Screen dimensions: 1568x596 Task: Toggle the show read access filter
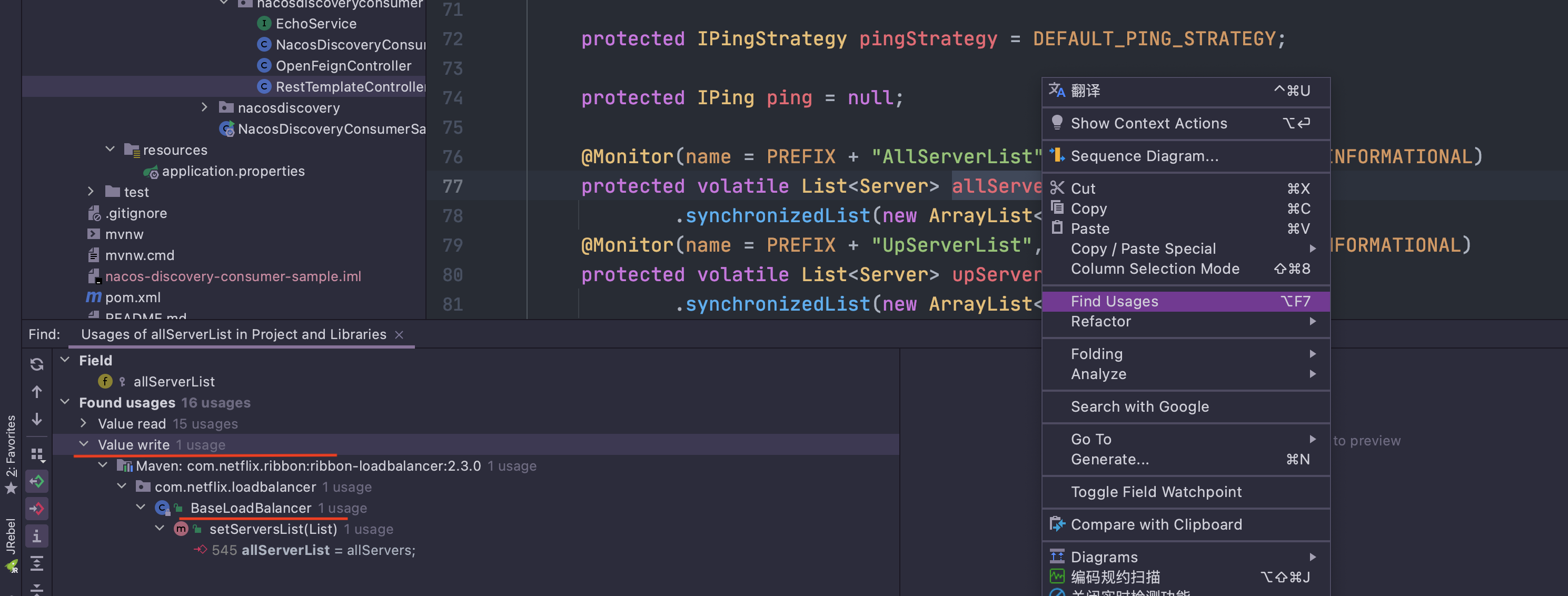click(x=36, y=482)
